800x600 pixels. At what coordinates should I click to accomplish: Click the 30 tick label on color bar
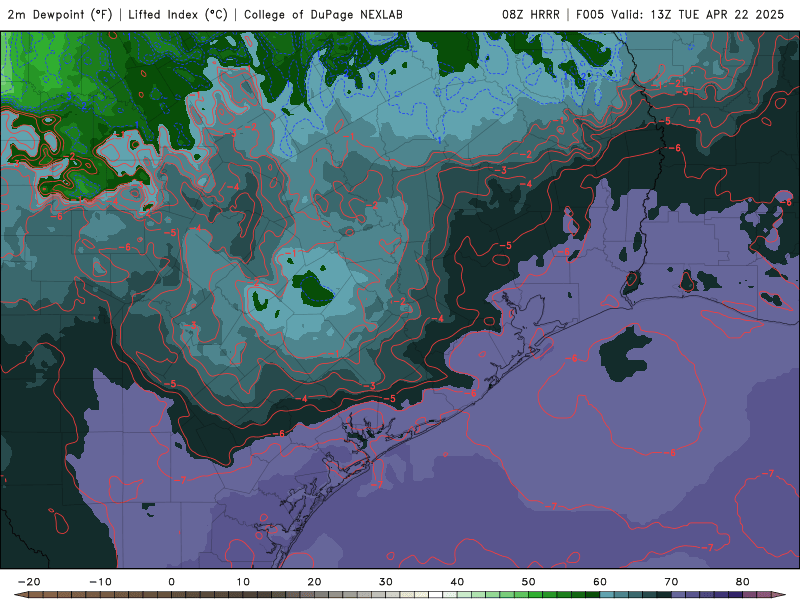point(386,582)
